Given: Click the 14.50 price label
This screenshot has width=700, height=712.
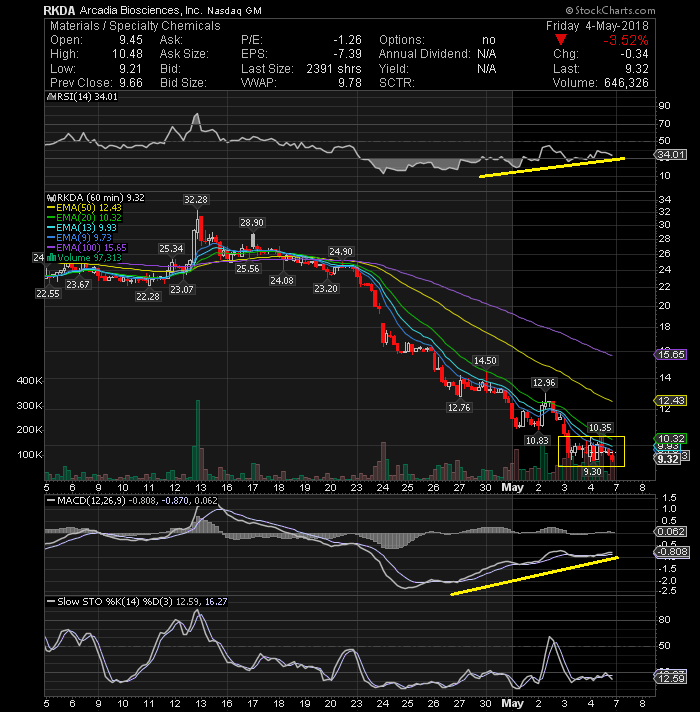Looking at the screenshot, I should click(x=485, y=361).
